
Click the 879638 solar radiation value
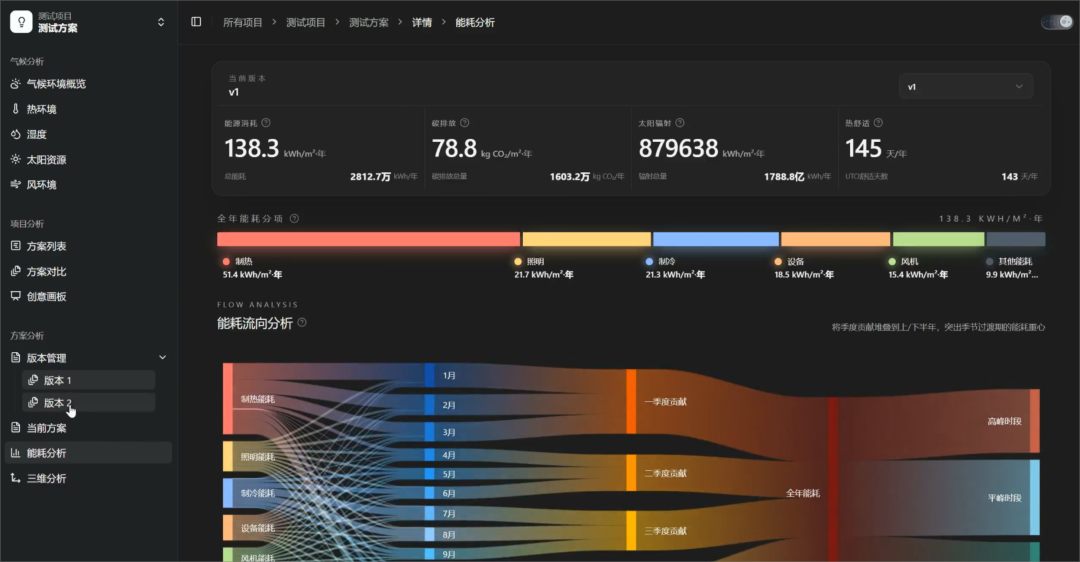(x=678, y=148)
